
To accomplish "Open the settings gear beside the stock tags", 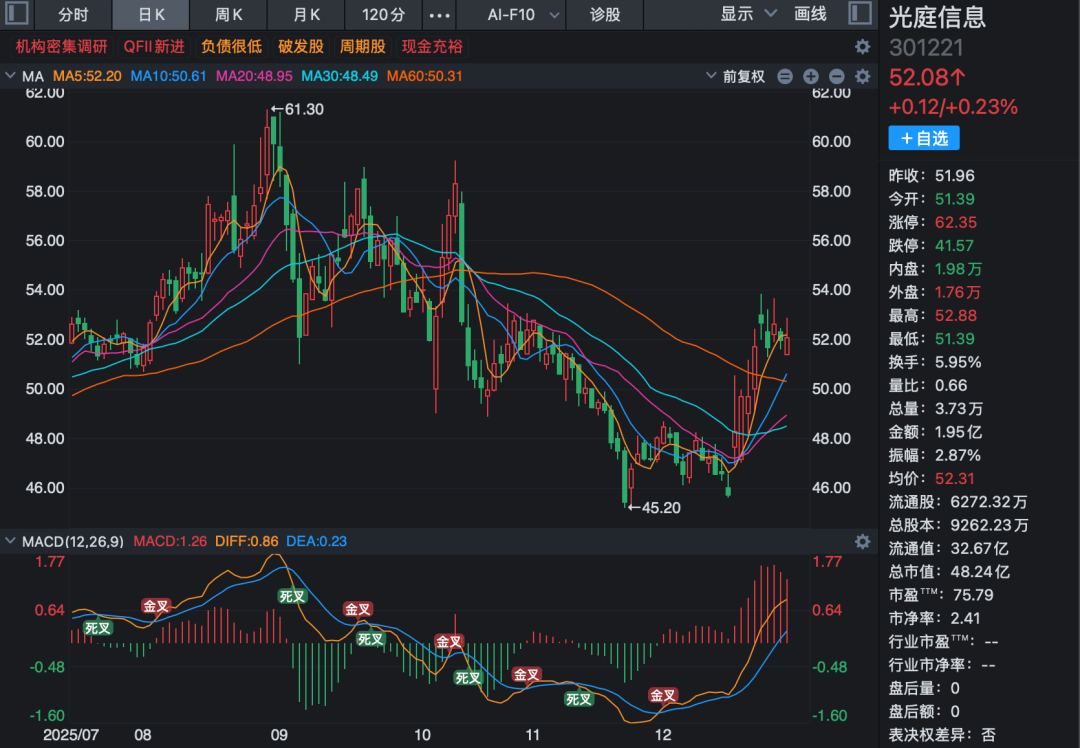I will point(861,46).
